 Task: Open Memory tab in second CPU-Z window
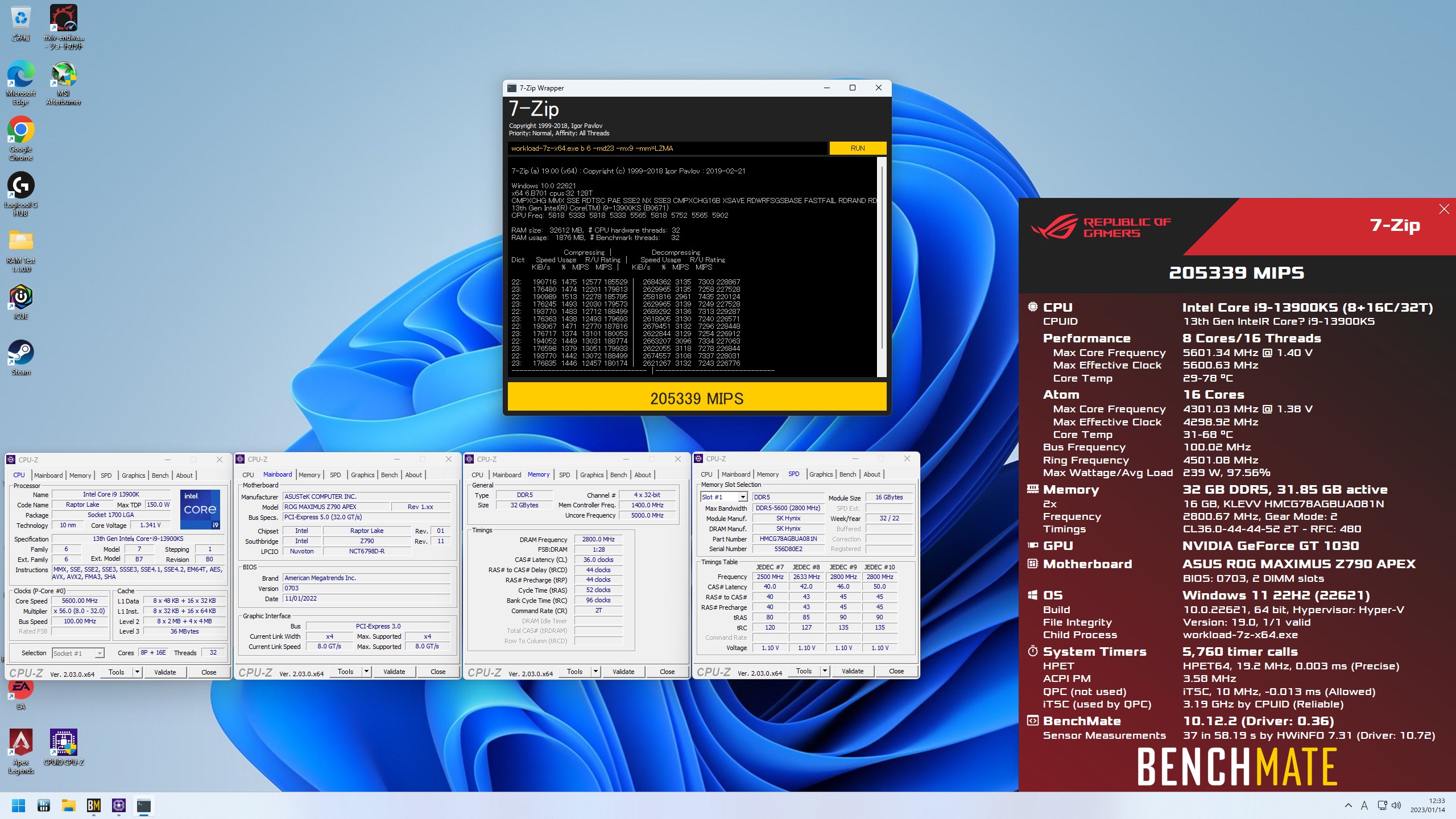pos(309,475)
